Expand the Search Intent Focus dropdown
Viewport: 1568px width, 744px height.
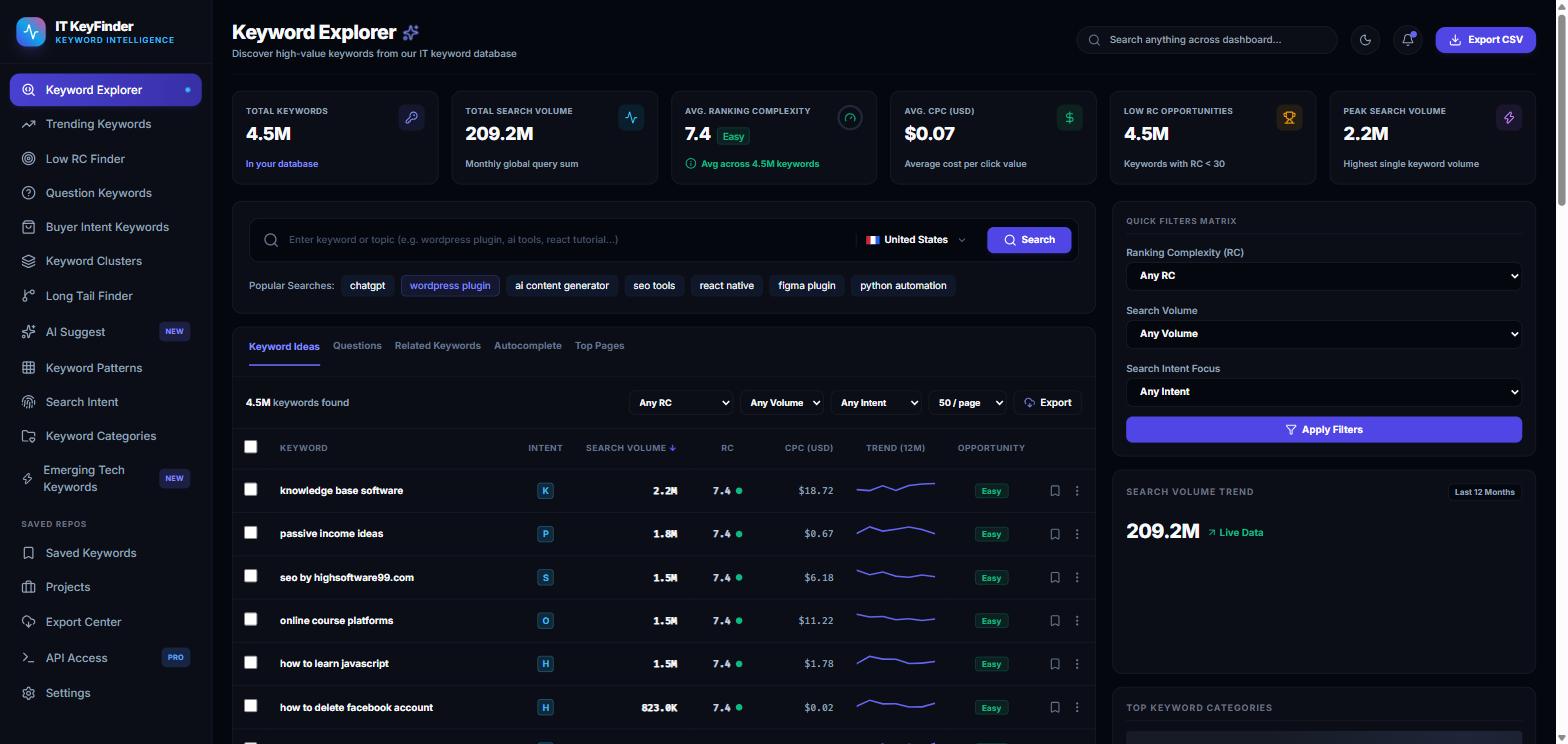1324,392
